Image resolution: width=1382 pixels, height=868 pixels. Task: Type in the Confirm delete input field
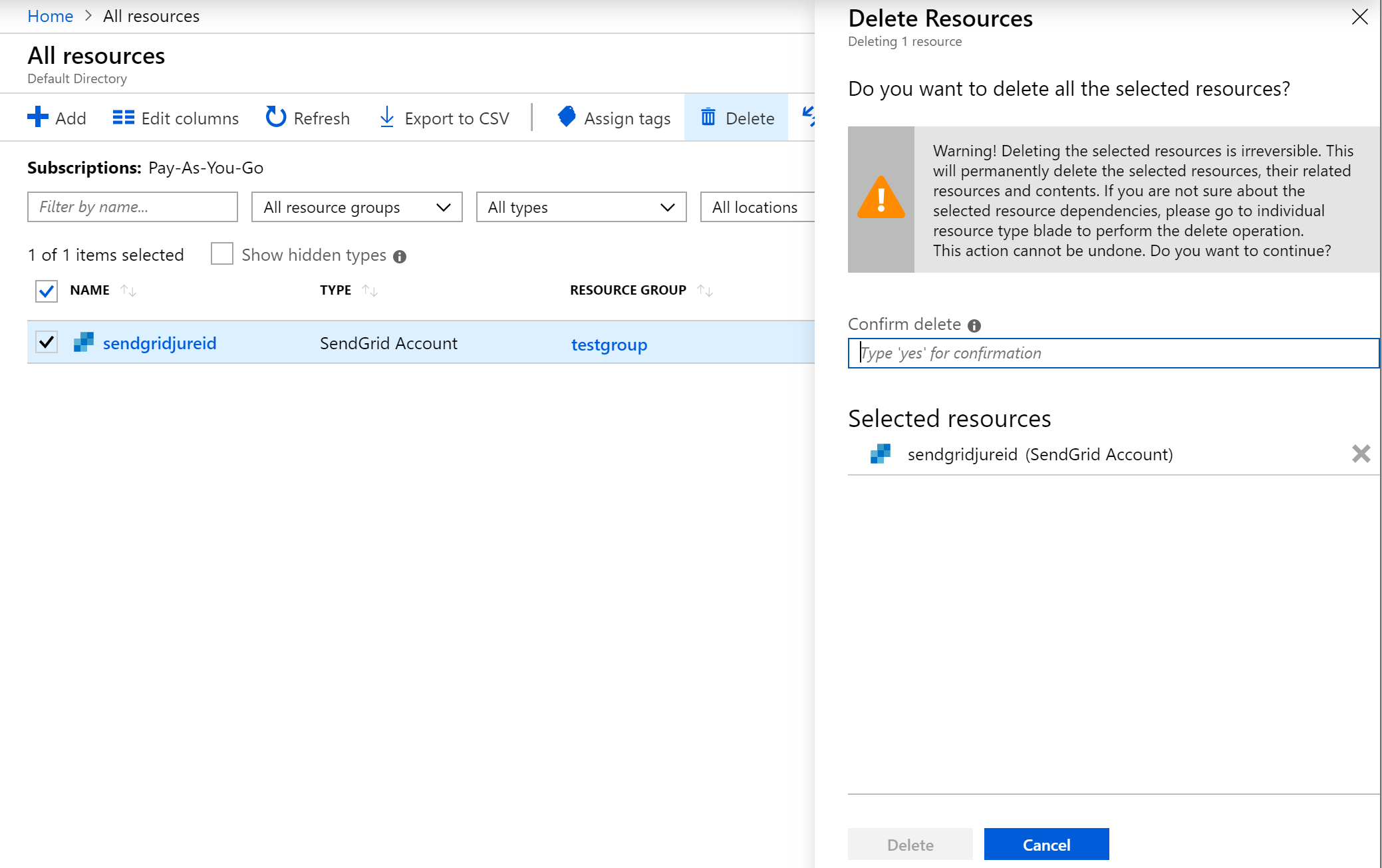(1114, 352)
